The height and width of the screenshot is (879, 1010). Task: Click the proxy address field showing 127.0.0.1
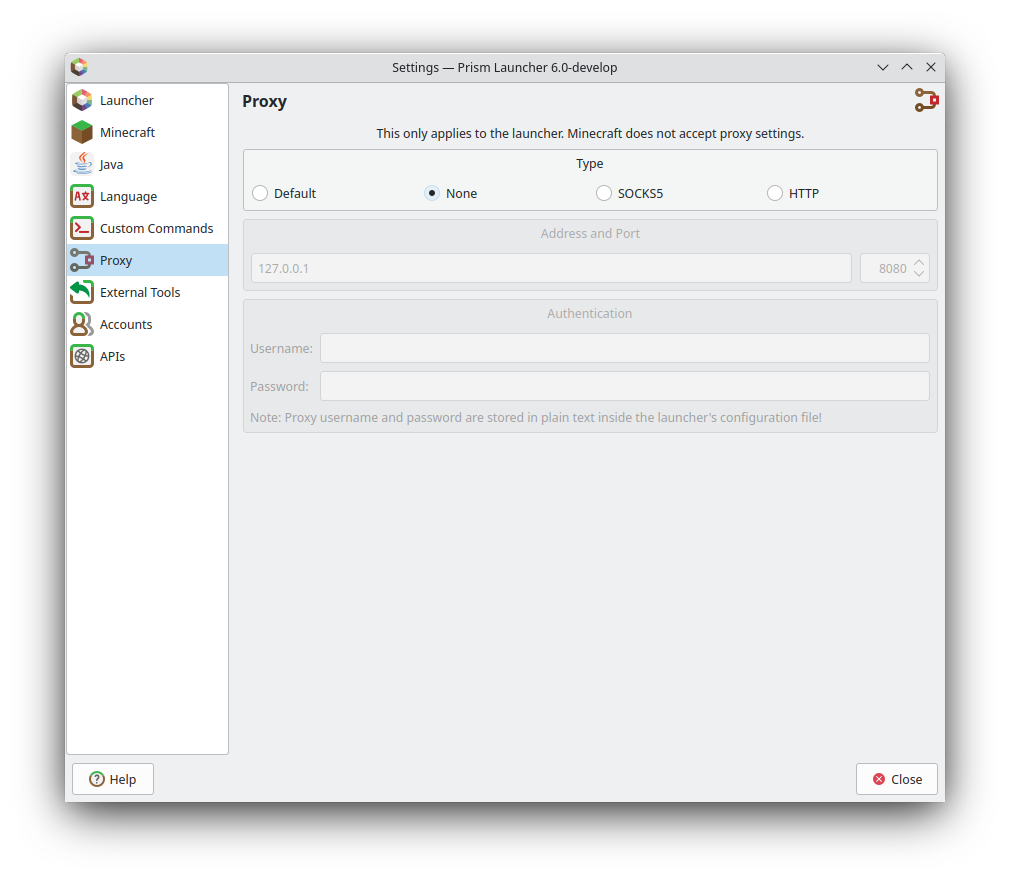tap(550, 268)
